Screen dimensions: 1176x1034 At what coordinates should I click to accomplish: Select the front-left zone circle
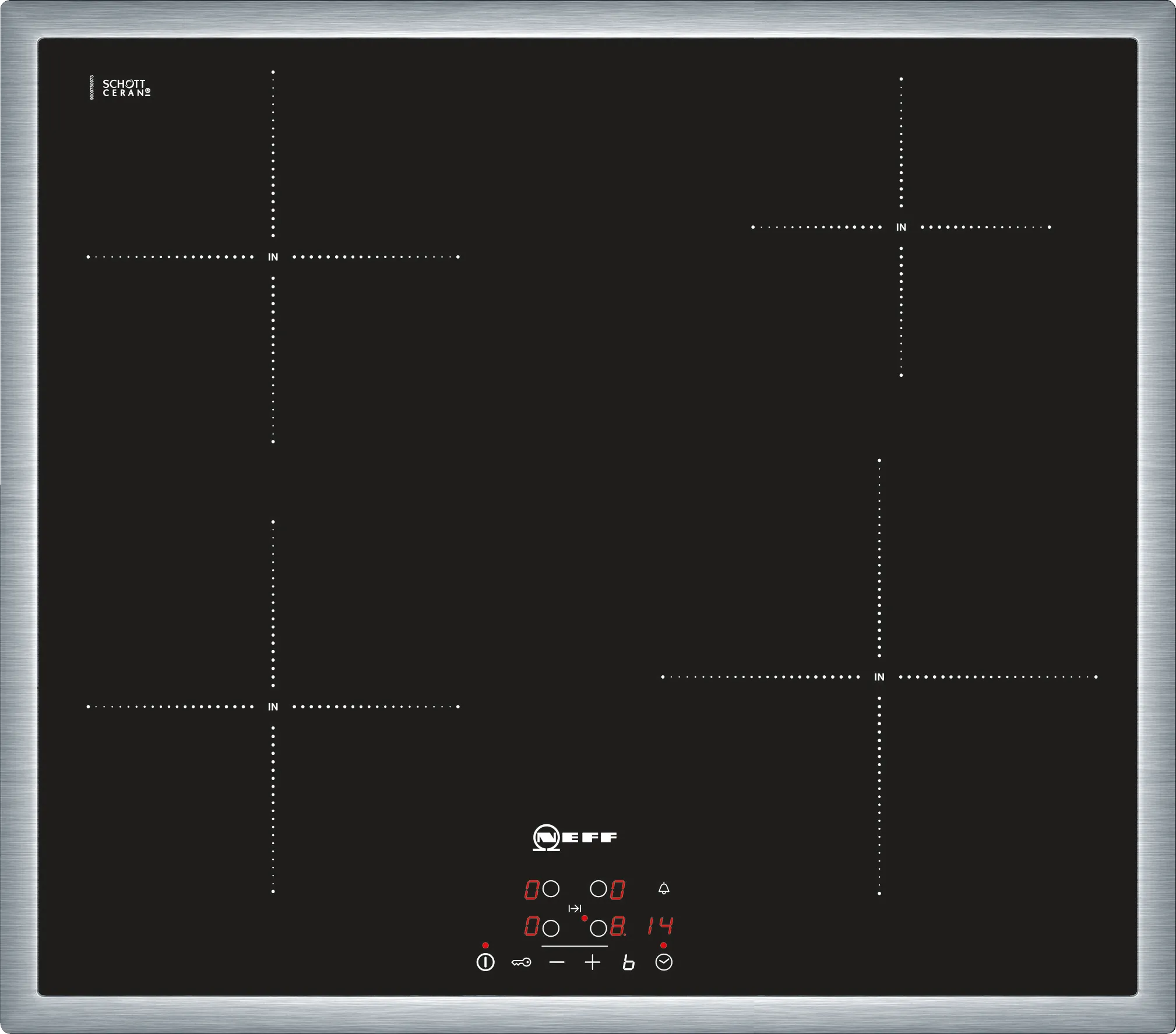[551, 928]
